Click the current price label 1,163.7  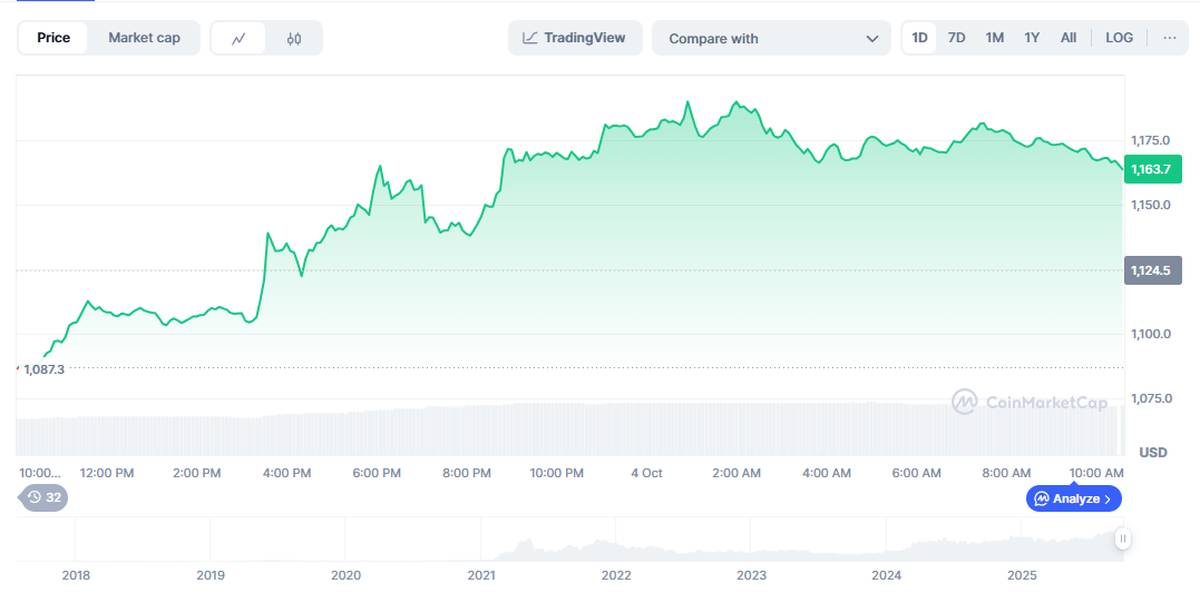point(1153,169)
